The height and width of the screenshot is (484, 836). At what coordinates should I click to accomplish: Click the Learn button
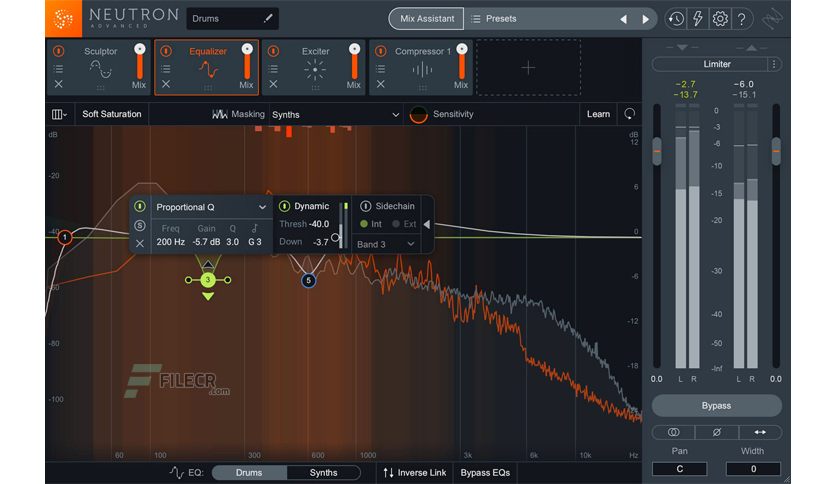pyautogui.click(x=598, y=114)
